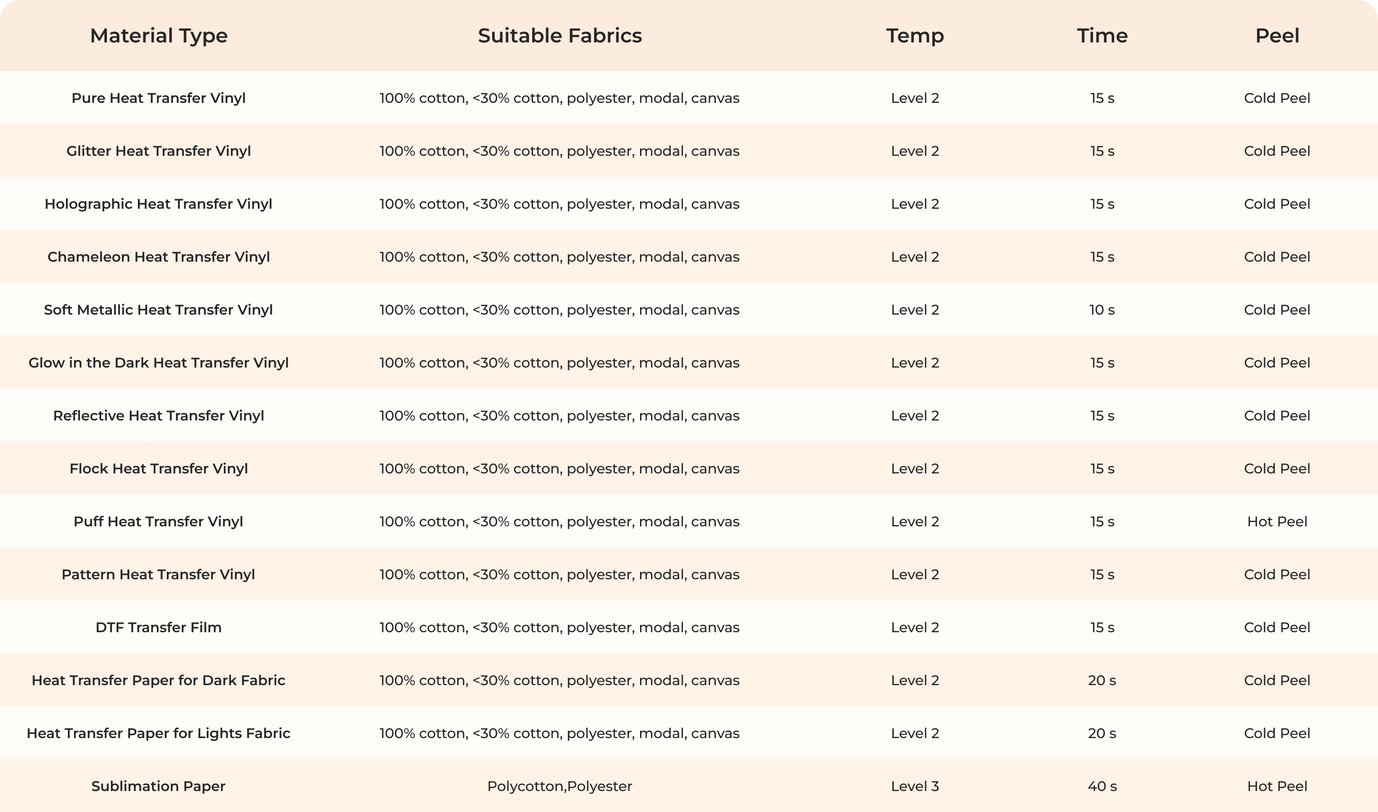This screenshot has width=1378, height=812.
Task: Select the Pure Heat Transfer Vinyl row label
Action: (159, 98)
